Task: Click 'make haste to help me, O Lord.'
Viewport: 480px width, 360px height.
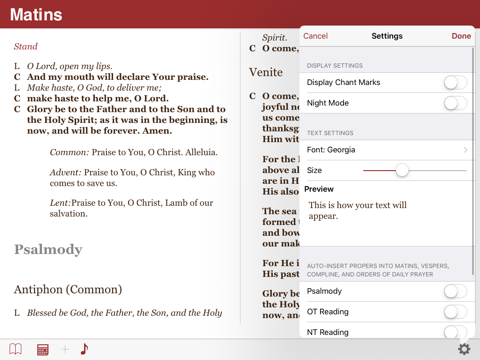Action: [98, 98]
